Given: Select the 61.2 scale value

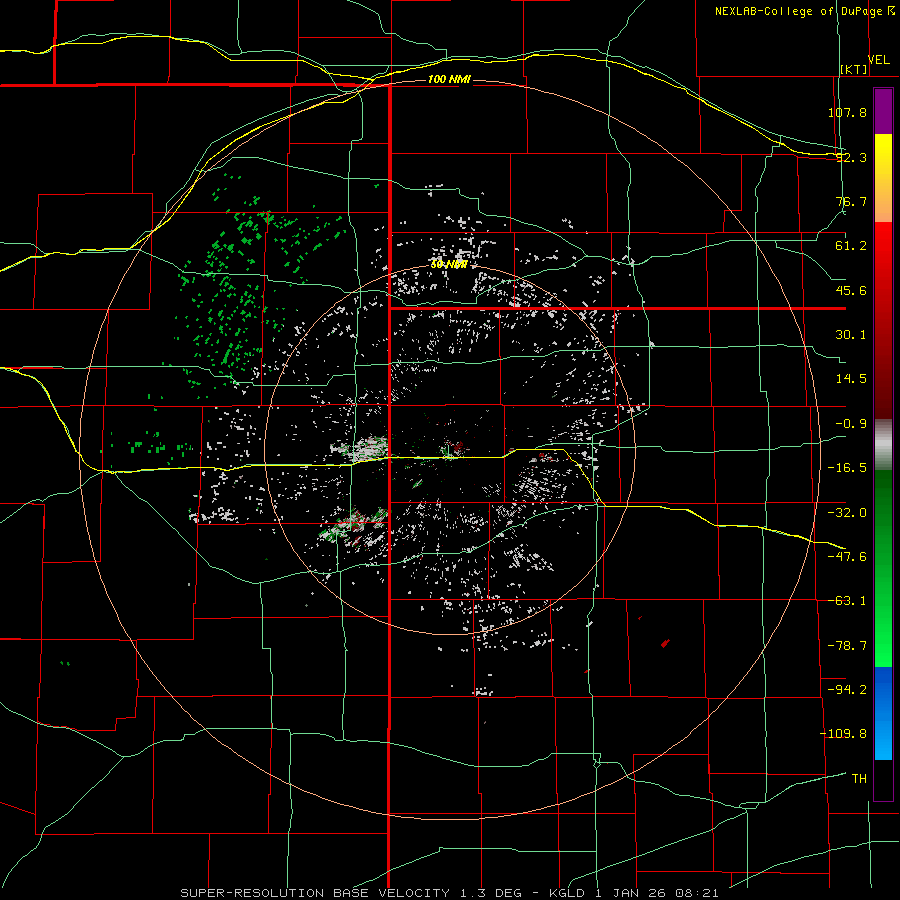Looking at the screenshot, I should point(851,246).
